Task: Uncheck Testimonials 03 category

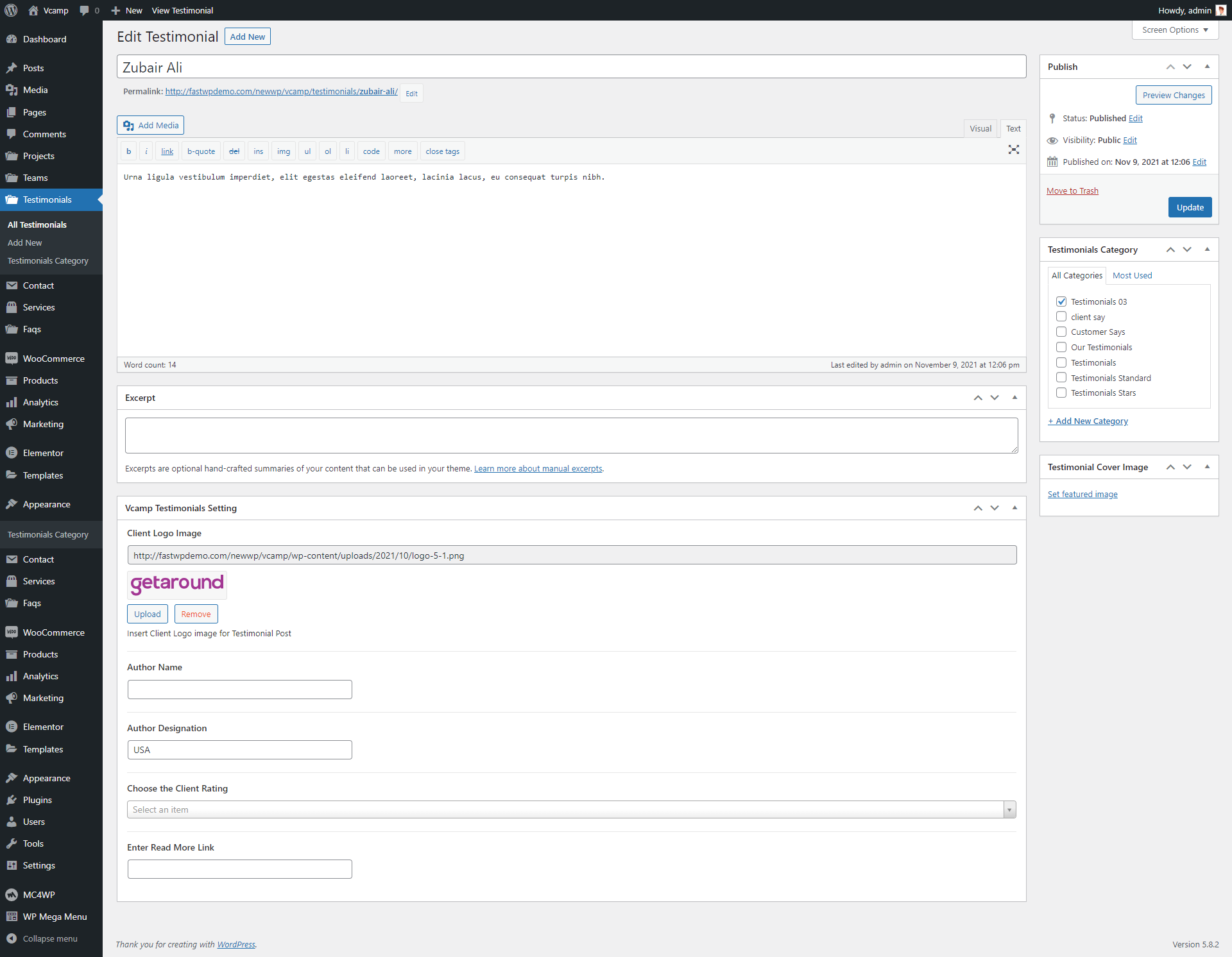Action: 1061,301
